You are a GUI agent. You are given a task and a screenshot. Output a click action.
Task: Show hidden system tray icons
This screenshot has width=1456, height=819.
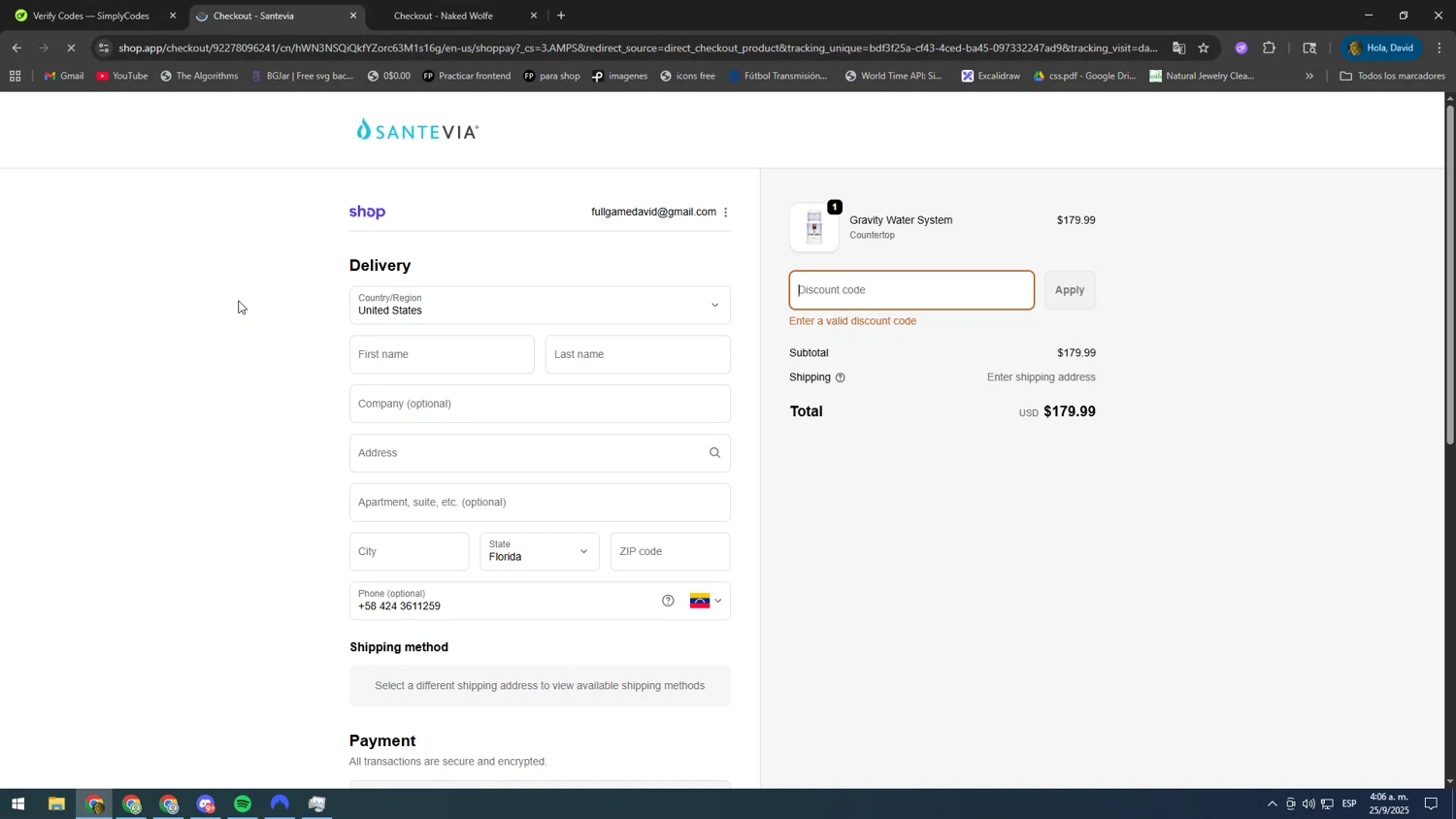[x=1272, y=804]
